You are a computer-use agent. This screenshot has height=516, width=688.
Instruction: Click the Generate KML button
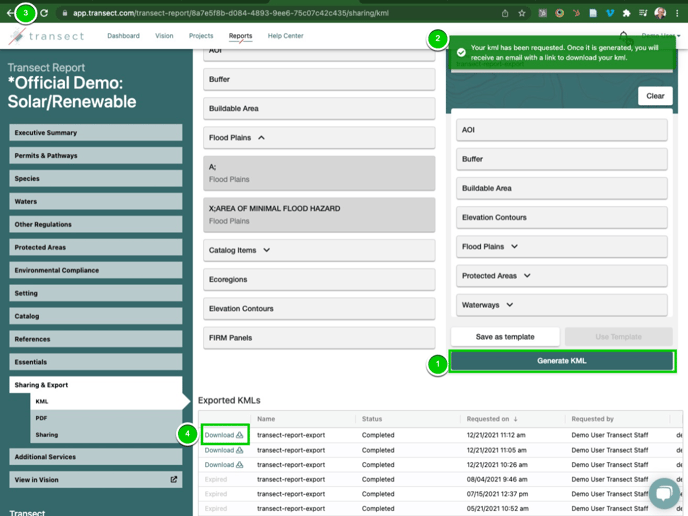pos(562,361)
